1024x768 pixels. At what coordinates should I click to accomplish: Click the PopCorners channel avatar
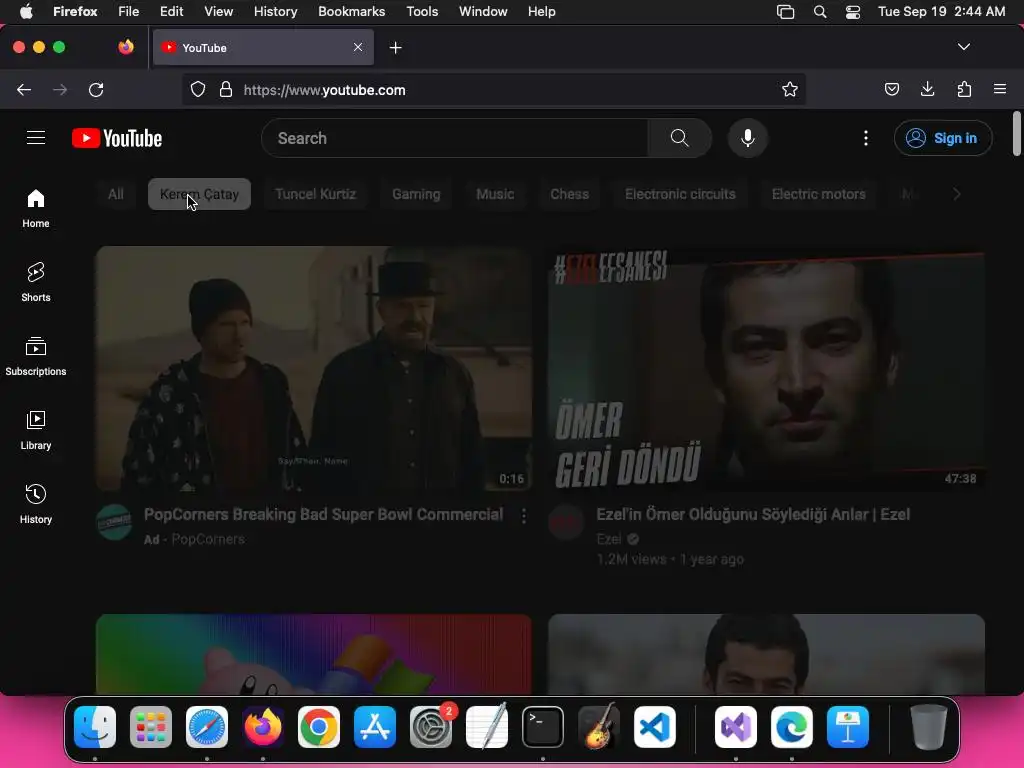(x=114, y=522)
